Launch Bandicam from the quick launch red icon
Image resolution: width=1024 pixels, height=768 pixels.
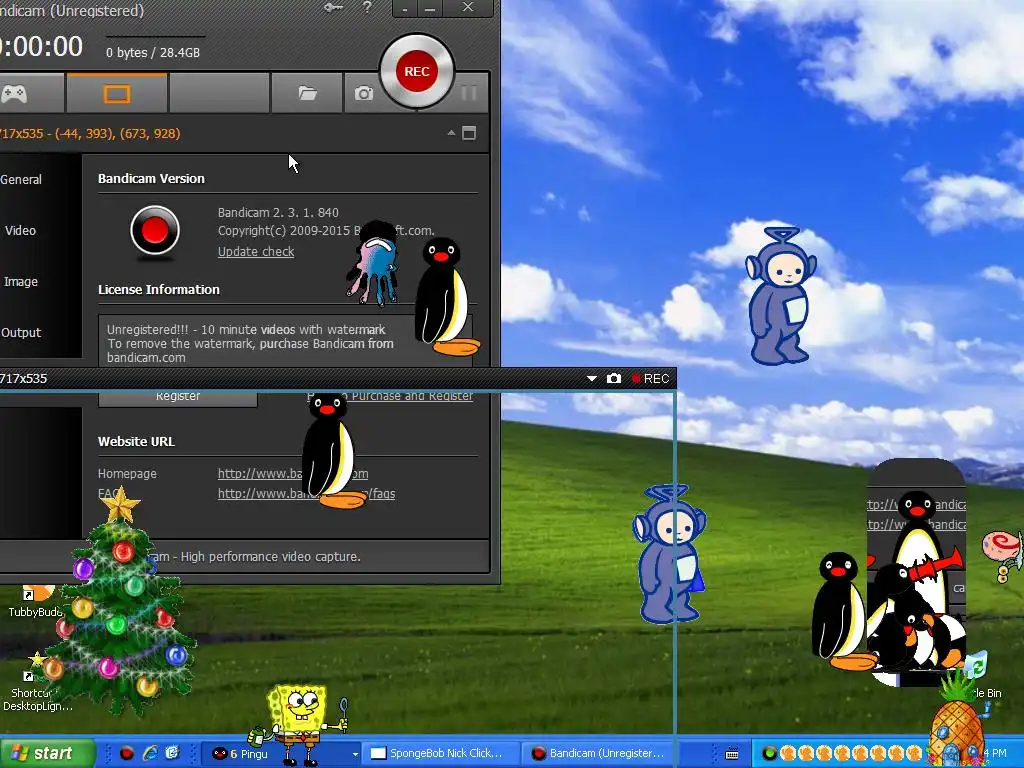126,753
